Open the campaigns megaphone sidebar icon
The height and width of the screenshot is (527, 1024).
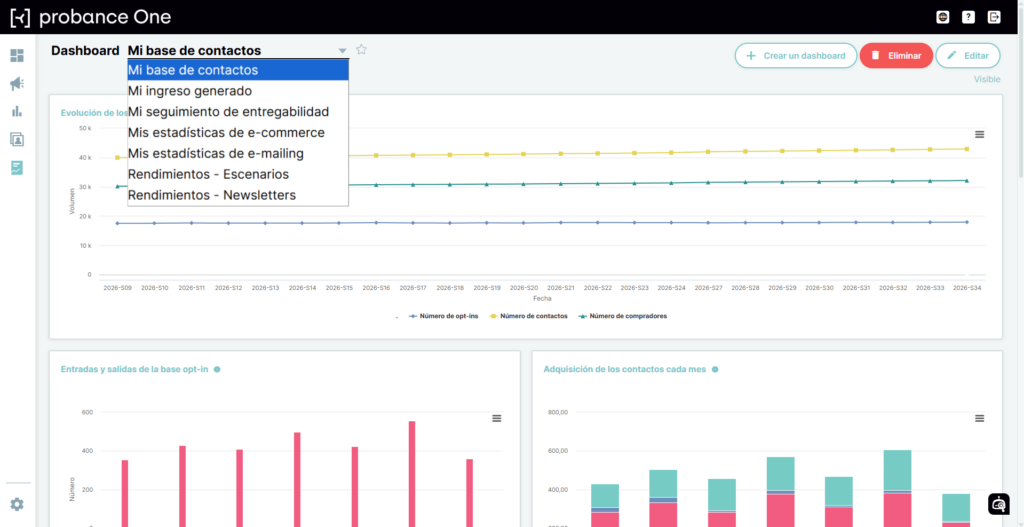point(17,84)
